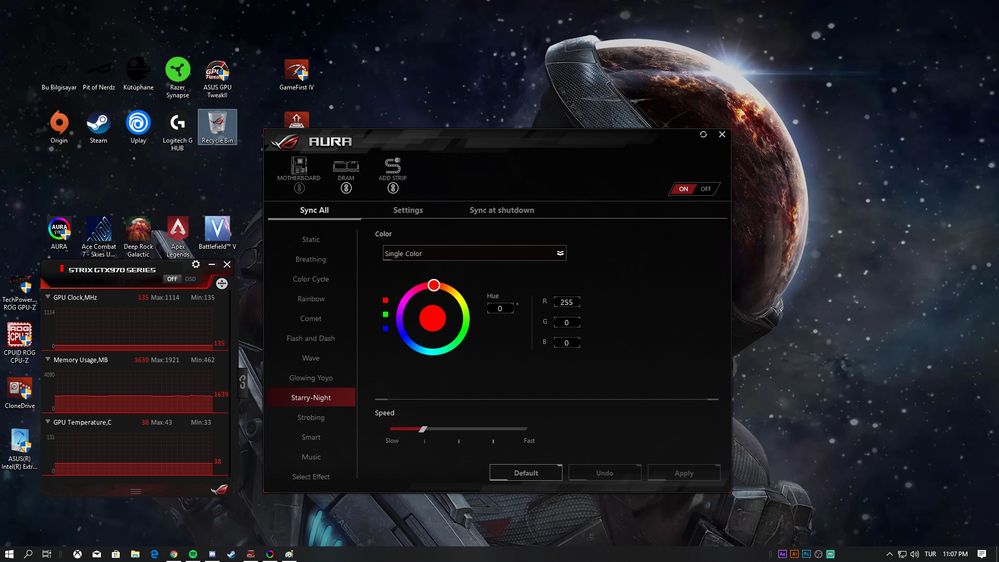The height and width of the screenshot is (562, 999).
Task: Open Logitech G HUB desktop icon
Action: (x=178, y=132)
